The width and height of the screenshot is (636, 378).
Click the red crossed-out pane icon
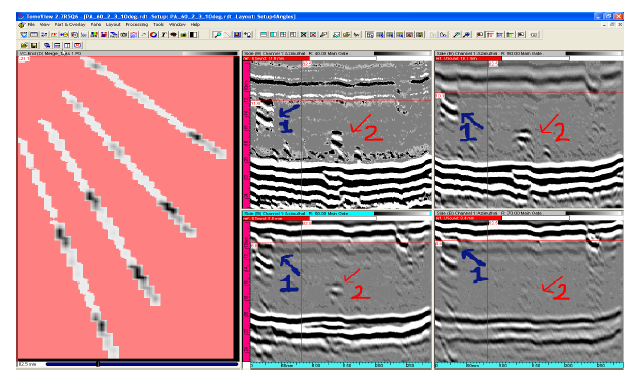(313, 35)
